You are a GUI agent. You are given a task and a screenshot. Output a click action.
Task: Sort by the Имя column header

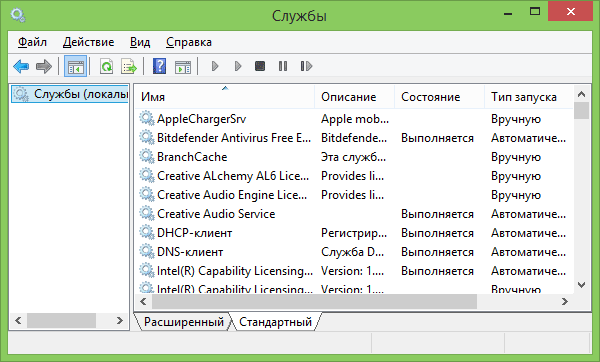click(225, 97)
